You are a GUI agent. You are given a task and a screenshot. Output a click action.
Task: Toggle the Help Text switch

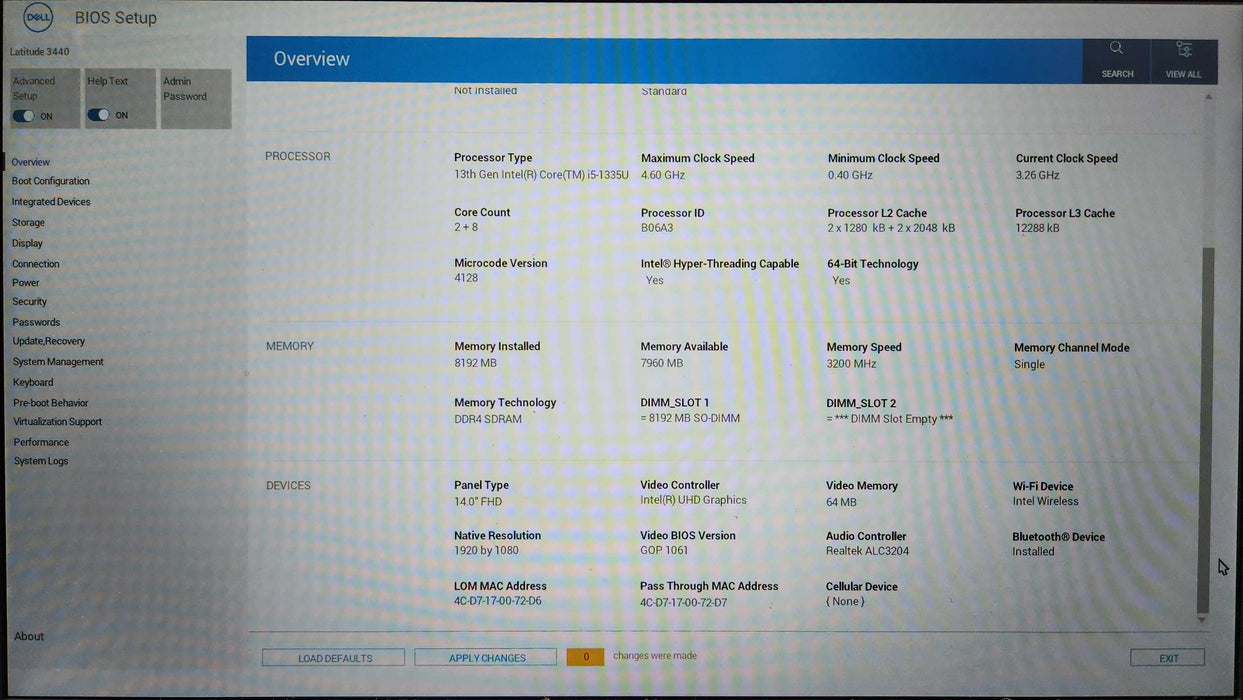click(98, 115)
